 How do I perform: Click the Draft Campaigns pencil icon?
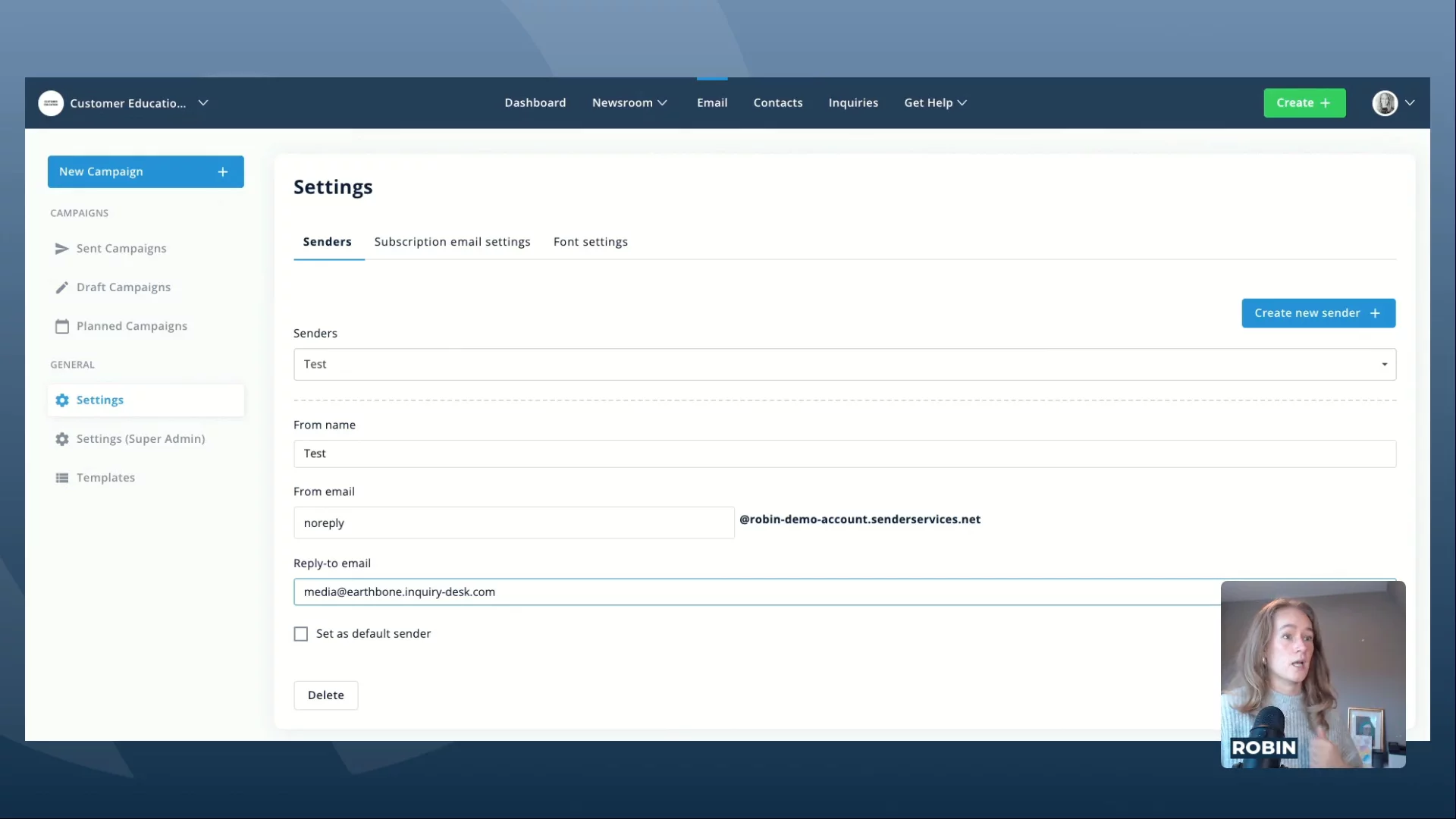coord(61,287)
